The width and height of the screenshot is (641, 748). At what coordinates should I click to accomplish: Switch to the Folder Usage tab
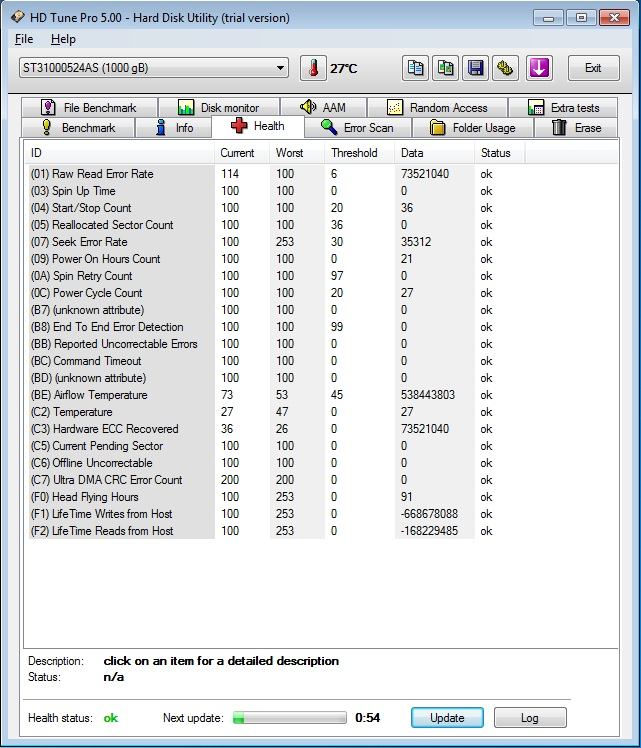[x=473, y=128]
